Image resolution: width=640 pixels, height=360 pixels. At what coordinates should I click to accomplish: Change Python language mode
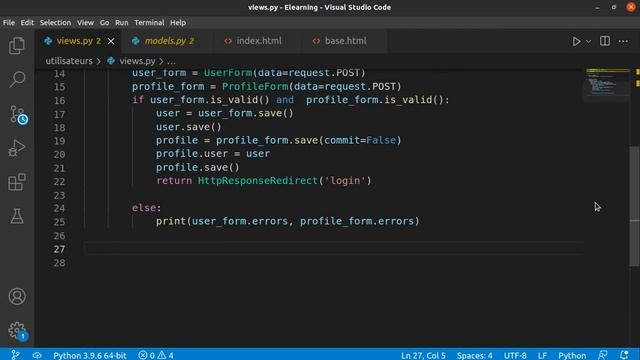point(572,355)
